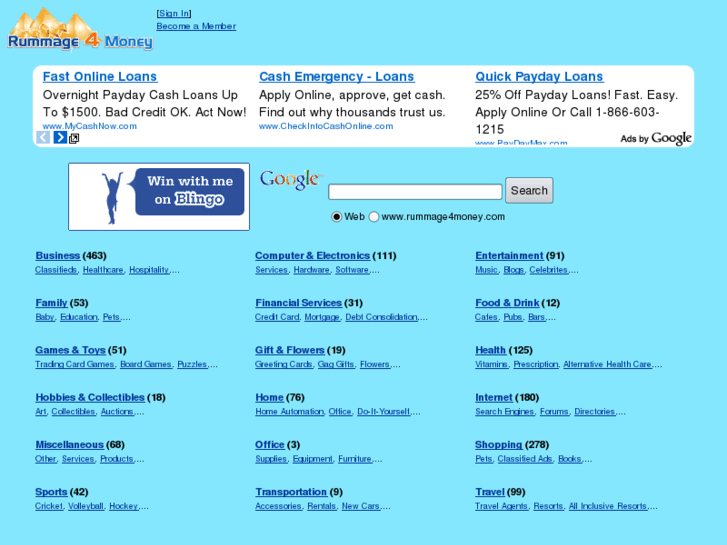This screenshot has width=727, height=545.
Task: Open the Entertainment category
Action: (x=509, y=256)
